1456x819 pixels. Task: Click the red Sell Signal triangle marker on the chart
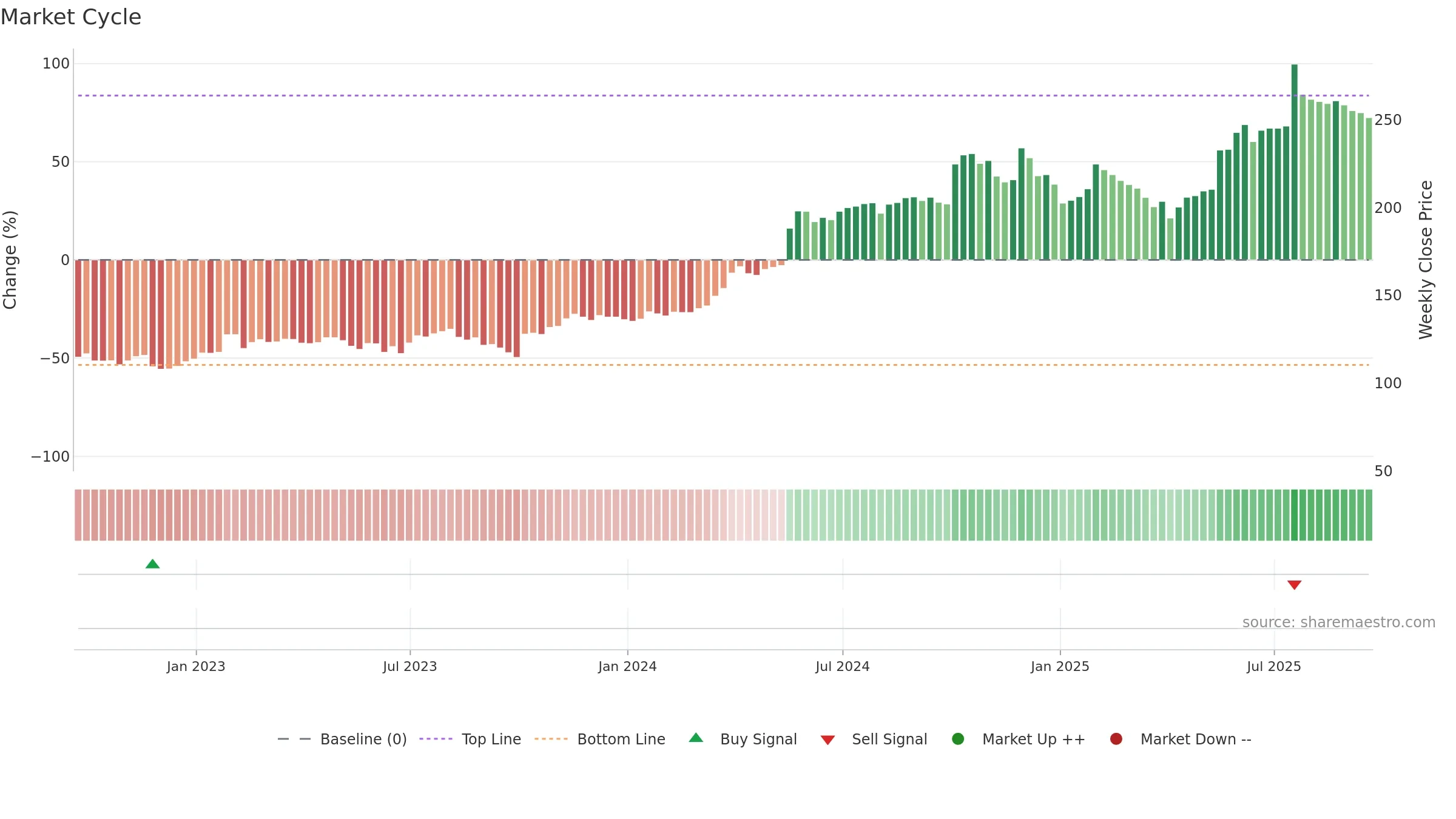pos(1294,585)
